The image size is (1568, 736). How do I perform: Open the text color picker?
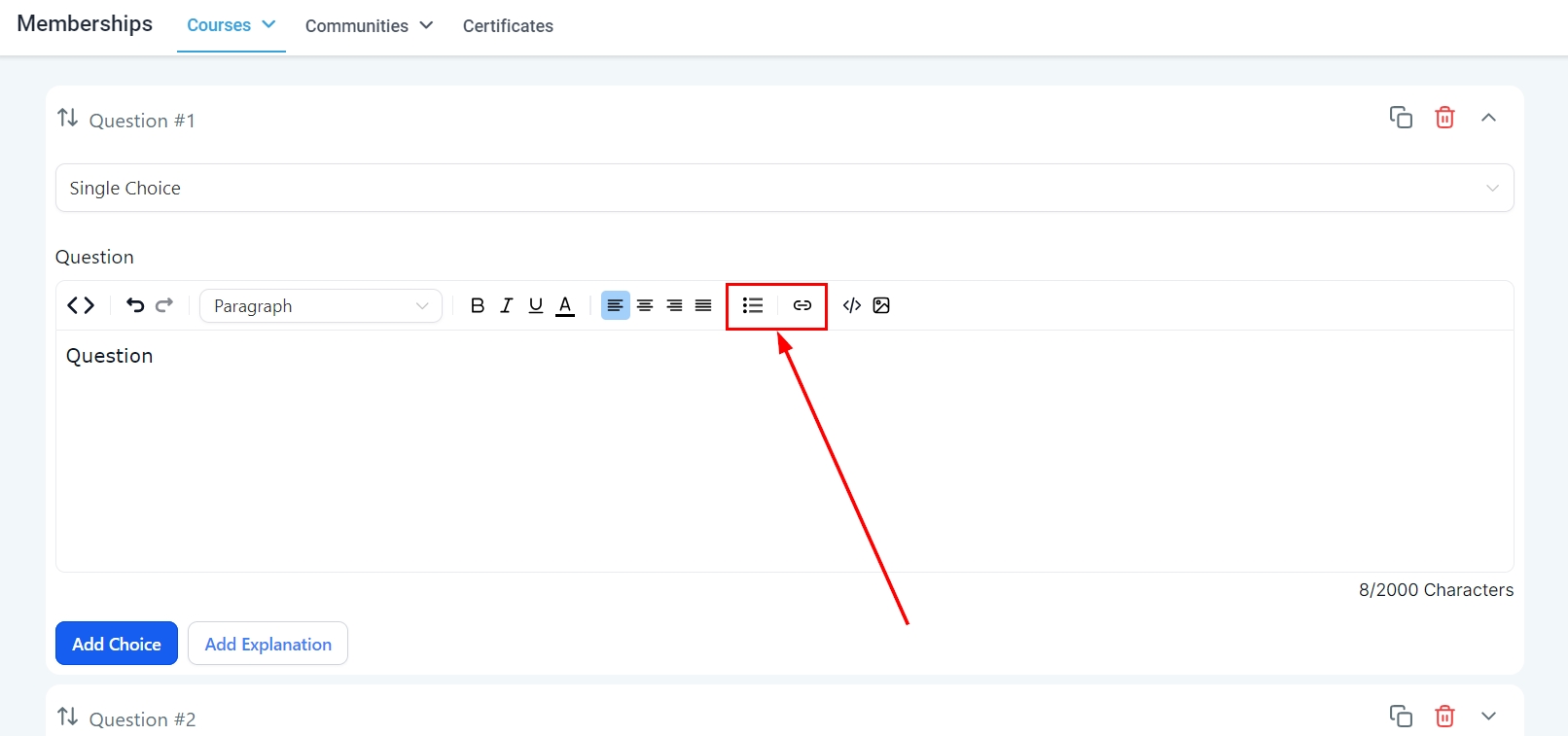point(565,305)
